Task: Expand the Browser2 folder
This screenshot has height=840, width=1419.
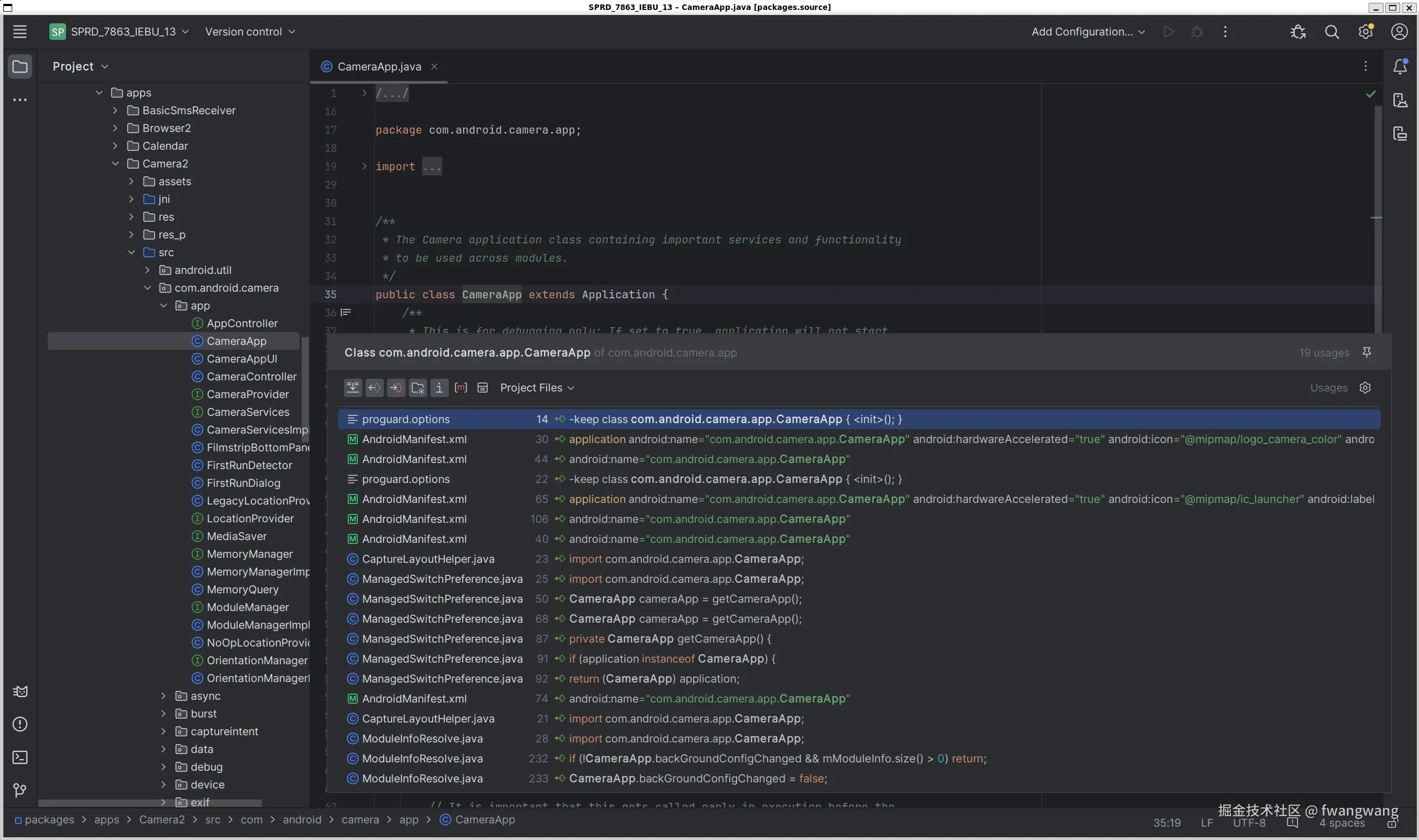Action: [x=115, y=128]
